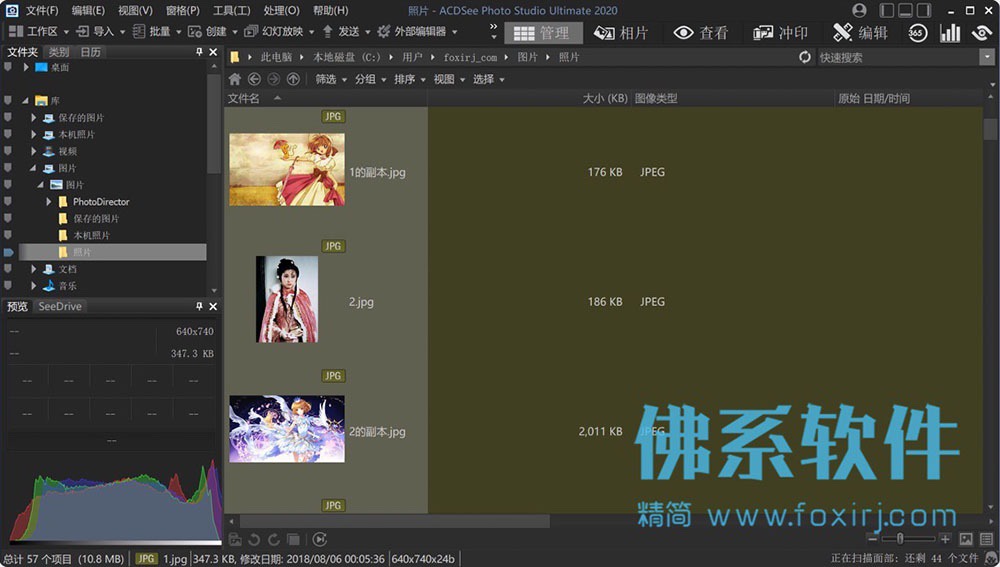This screenshot has width=1000, height=567.
Task: Click the compare images icon in bottom toolbar
Action: point(293,540)
